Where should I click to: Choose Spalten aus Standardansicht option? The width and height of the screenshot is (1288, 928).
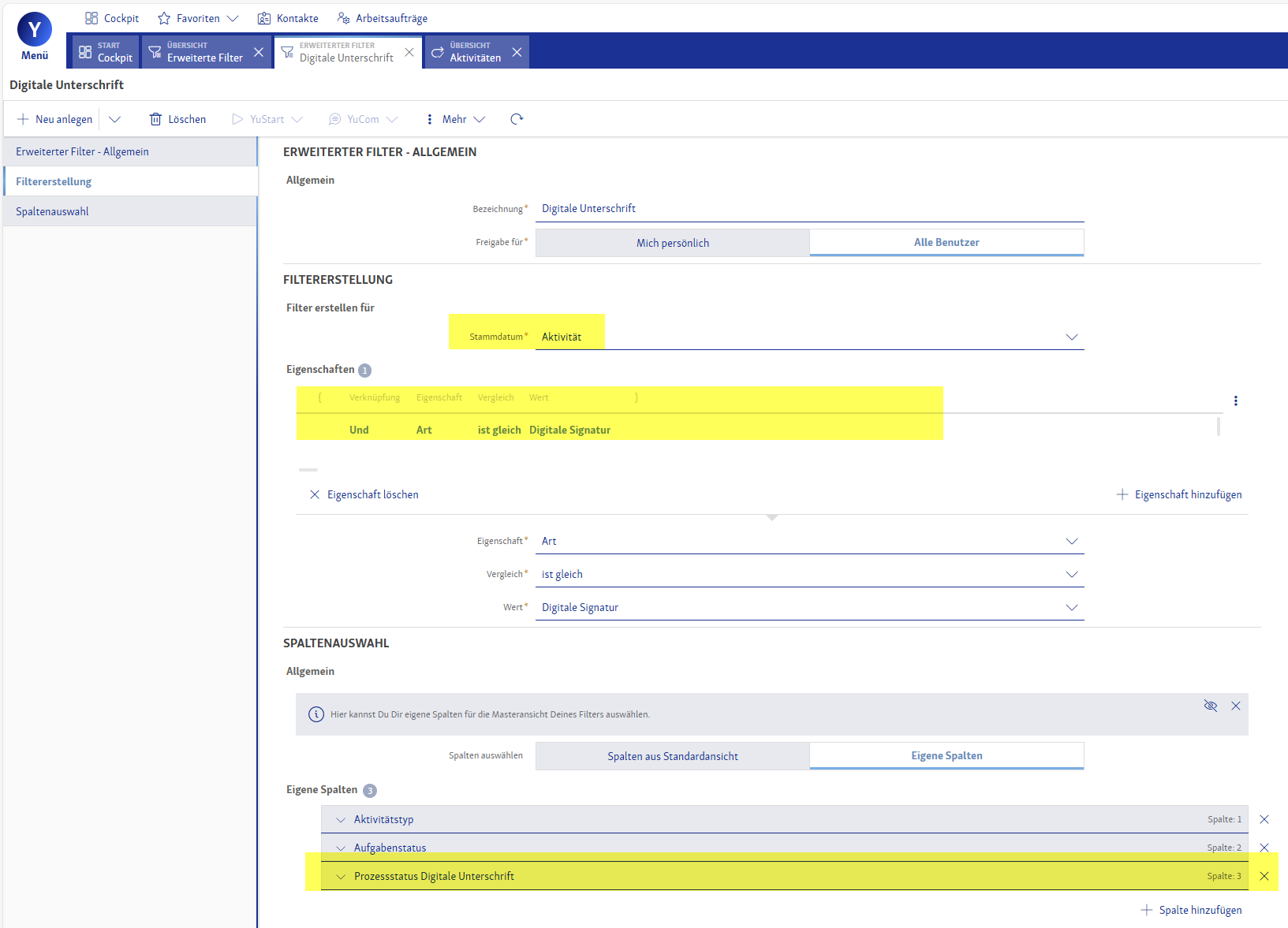672,756
